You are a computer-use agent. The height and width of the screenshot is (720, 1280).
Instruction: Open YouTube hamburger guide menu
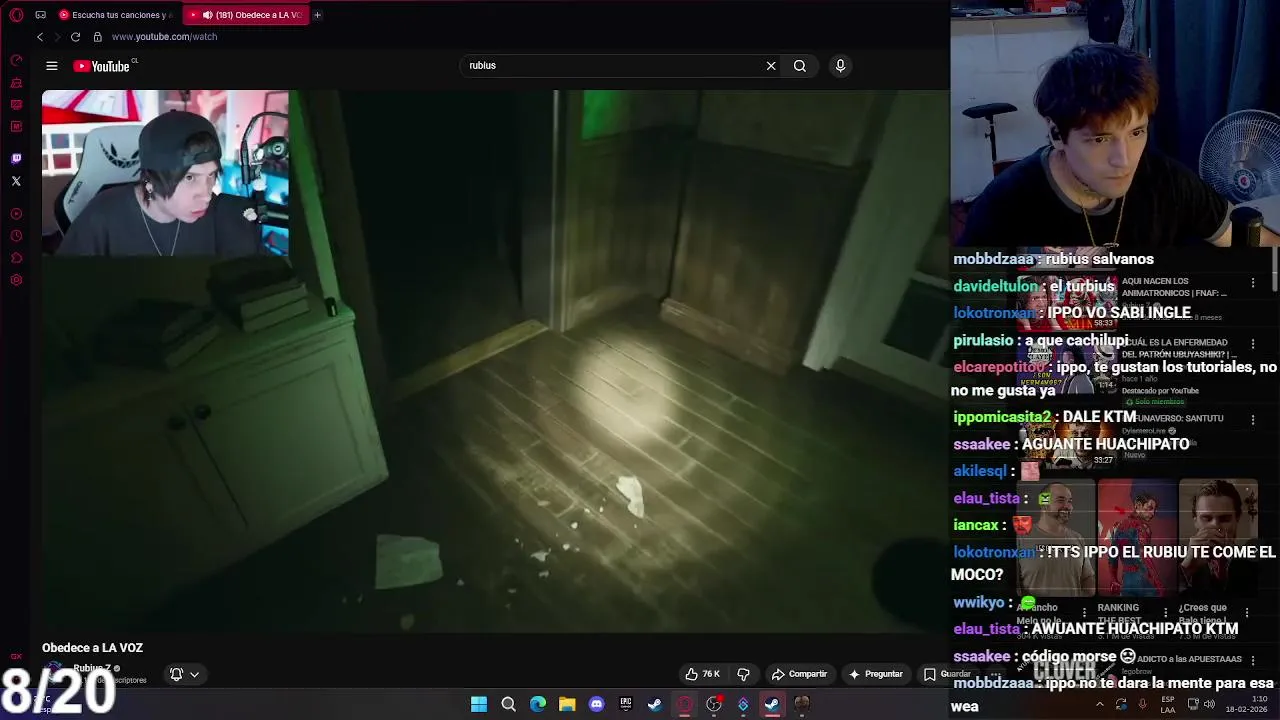[x=52, y=66]
